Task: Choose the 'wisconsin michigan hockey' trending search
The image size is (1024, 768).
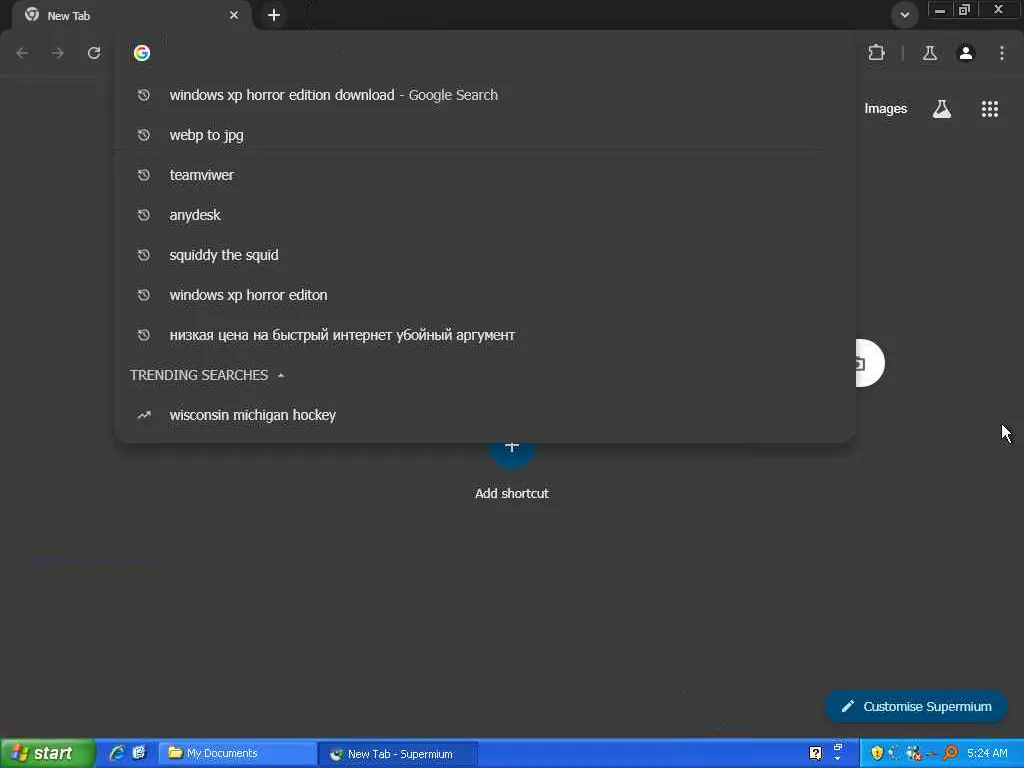Action: click(485, 415)
